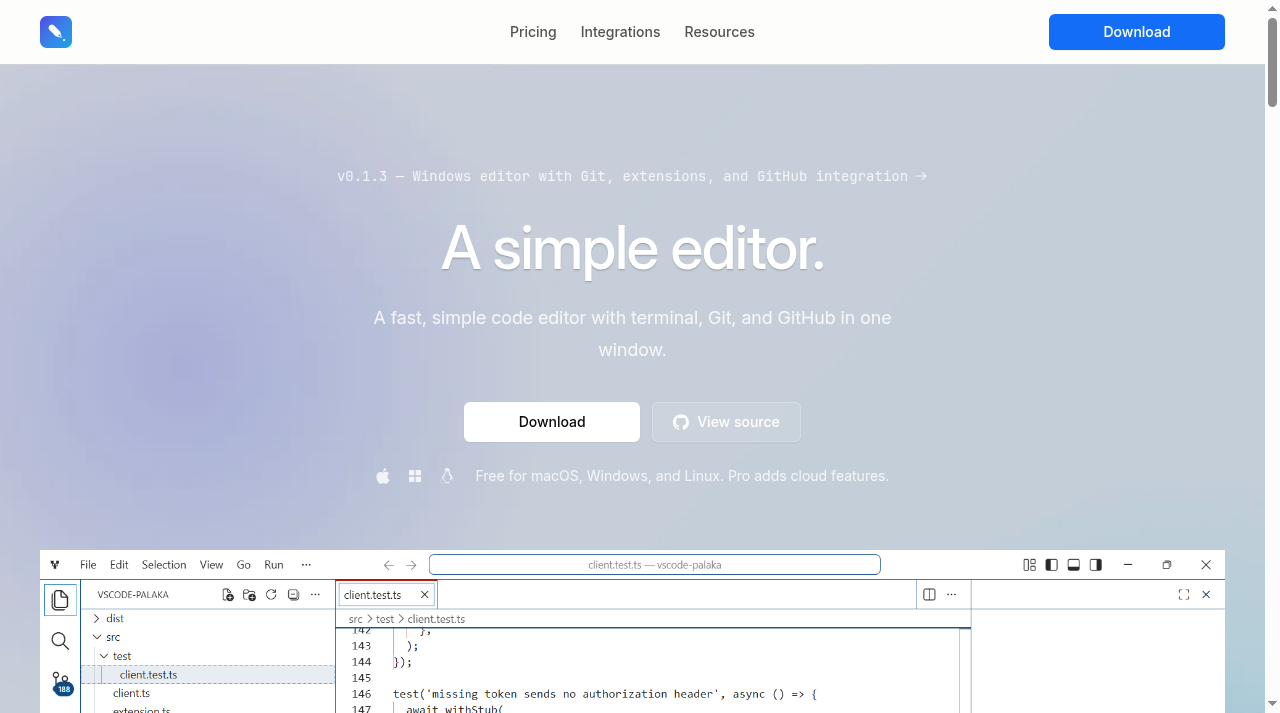Toggle the secondary sidebar visibility
Screen dimensions: 1280x713
click(1096, 565)
